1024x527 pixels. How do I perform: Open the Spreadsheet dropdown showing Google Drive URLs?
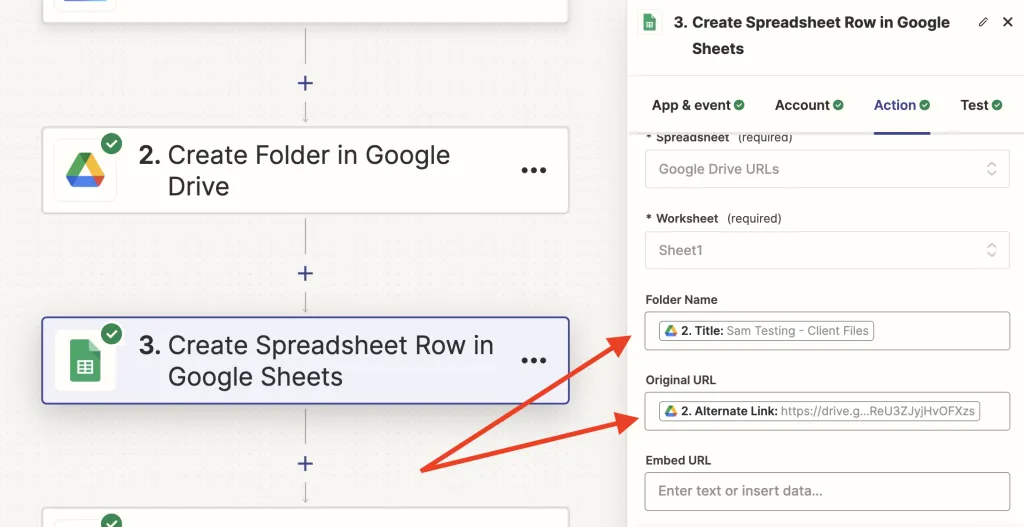click(x=827, y=169)
